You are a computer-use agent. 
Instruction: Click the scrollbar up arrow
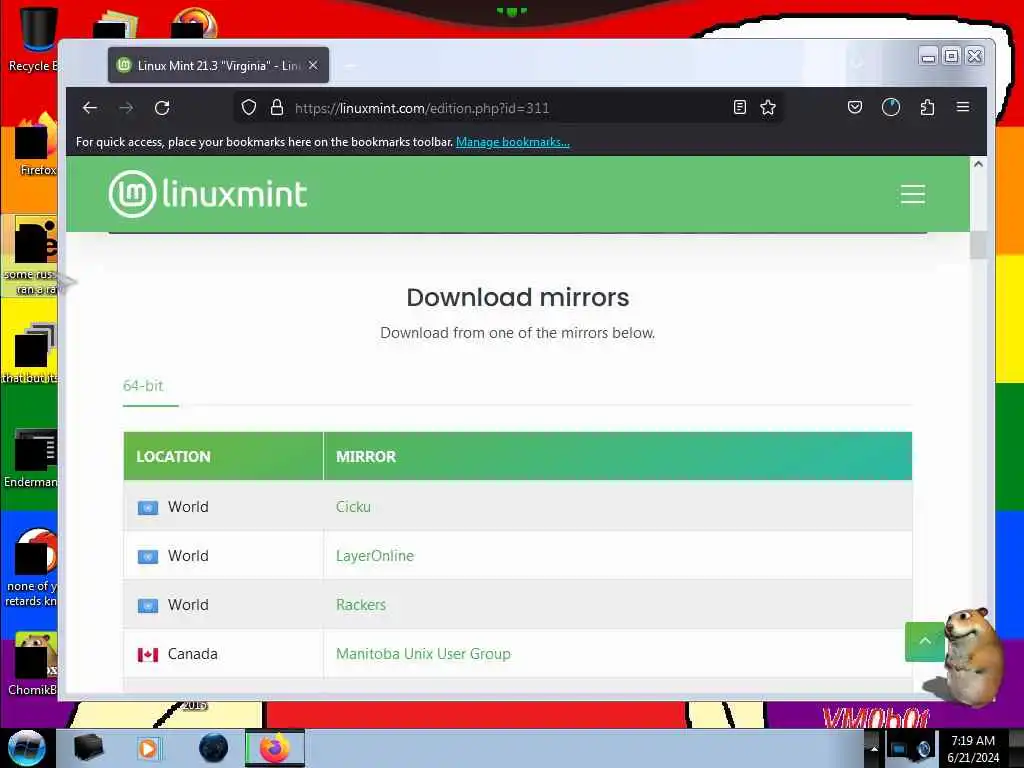978,164
